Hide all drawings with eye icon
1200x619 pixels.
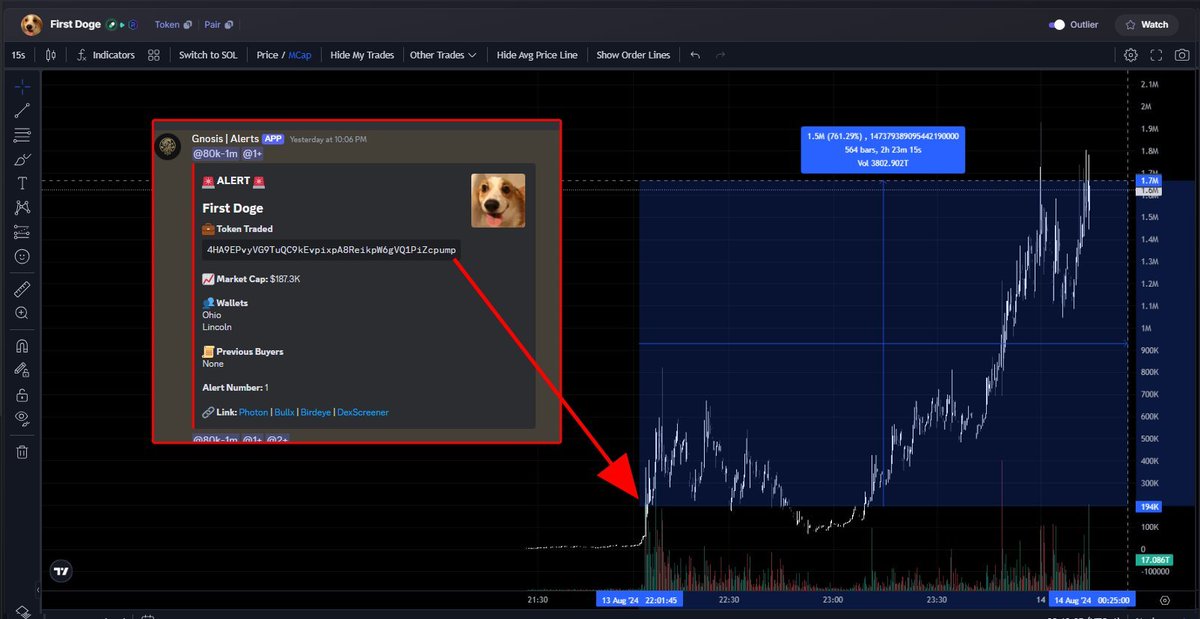[22, 419]
